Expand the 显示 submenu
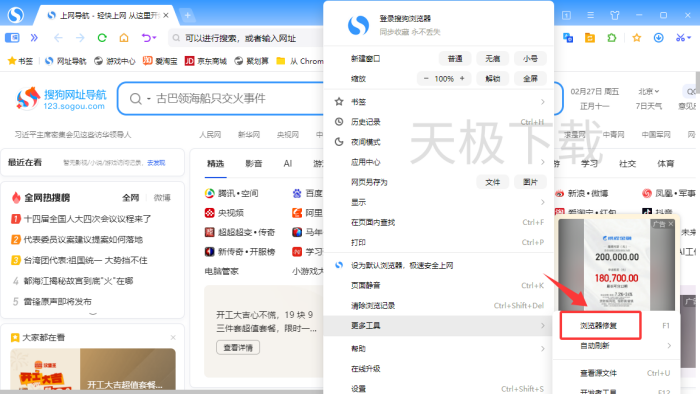 pos(439,202)
